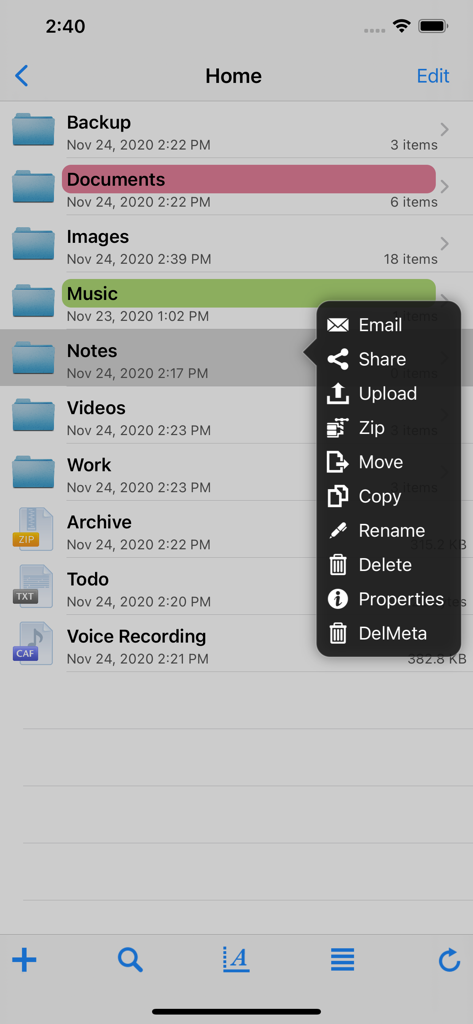Tap the Backup folder icon

pyautogui.click(x=33, y=129)
